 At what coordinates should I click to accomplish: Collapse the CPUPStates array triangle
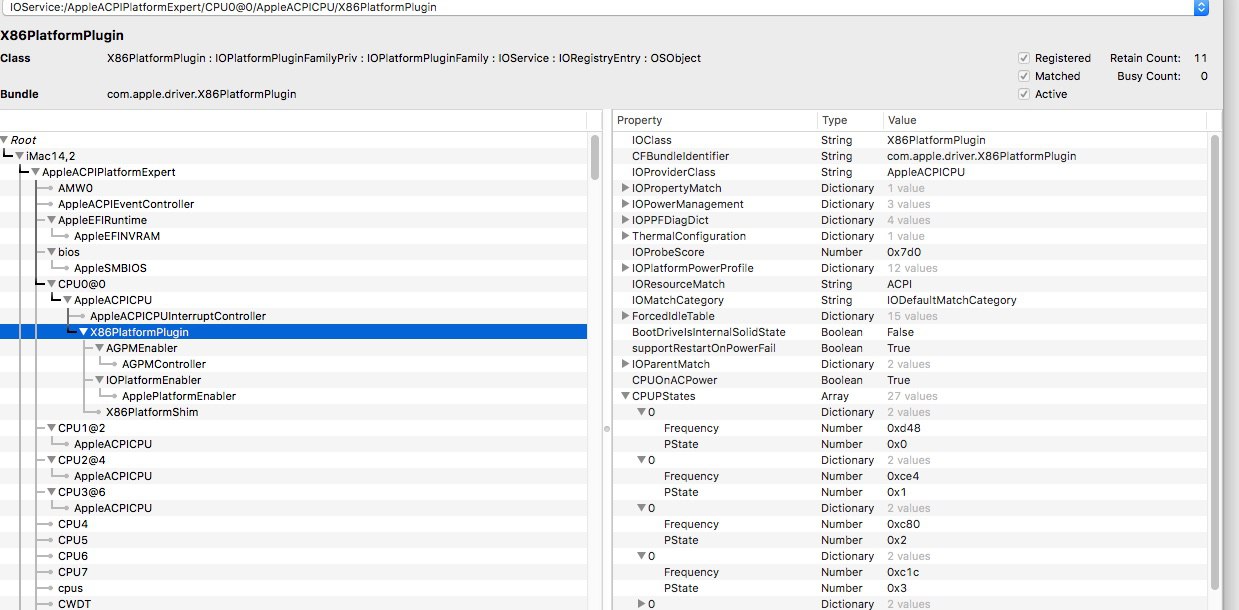click(626, 396)
